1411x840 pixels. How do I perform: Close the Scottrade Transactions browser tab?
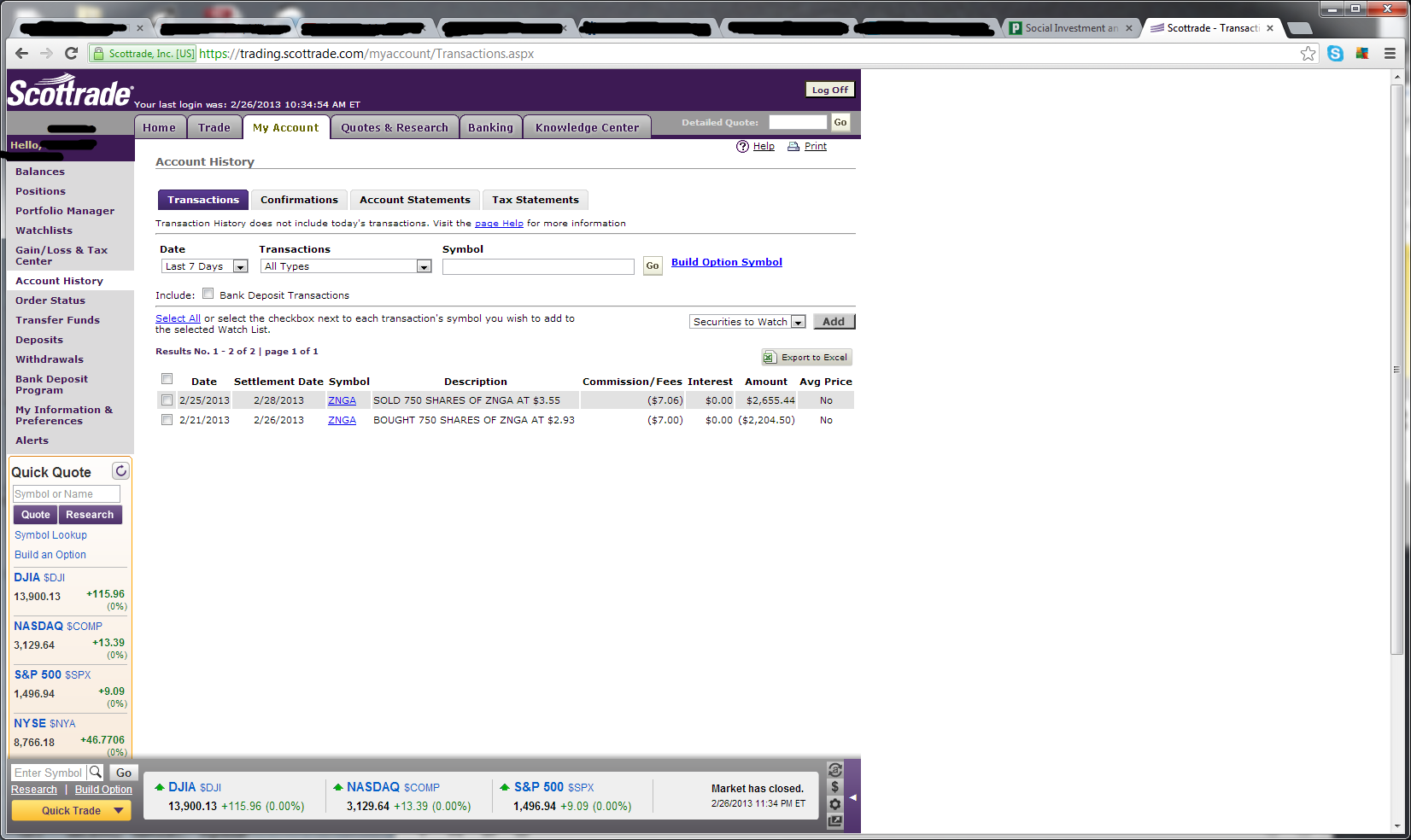pyautogui.click(x=1270, y=28)
